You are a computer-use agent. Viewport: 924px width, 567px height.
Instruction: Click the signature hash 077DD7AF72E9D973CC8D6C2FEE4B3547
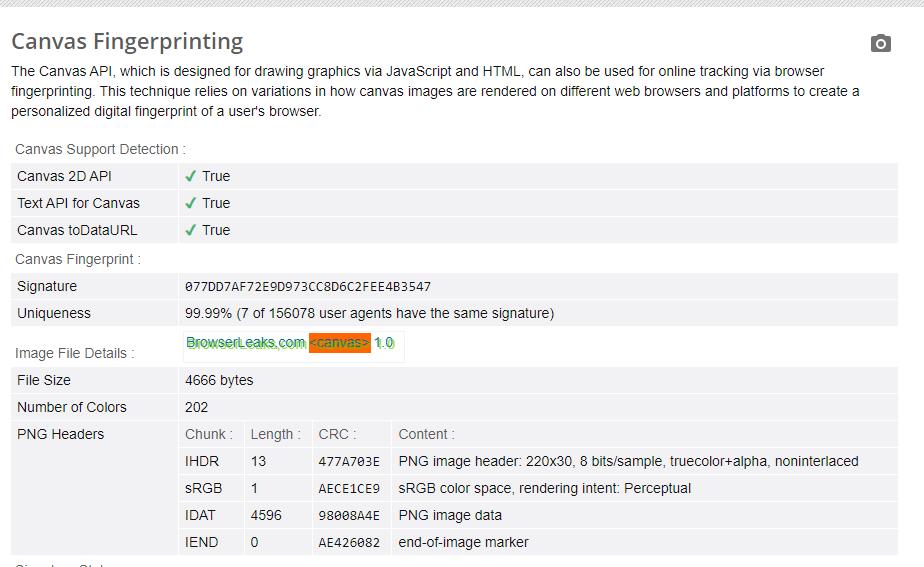tap(308, 286)
